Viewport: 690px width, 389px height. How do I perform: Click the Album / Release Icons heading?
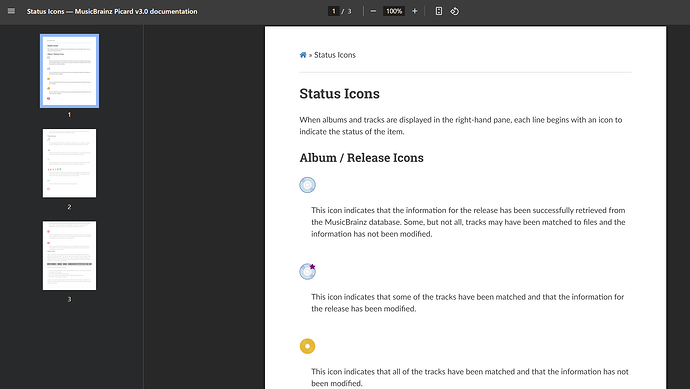click(x=361, y=158)
